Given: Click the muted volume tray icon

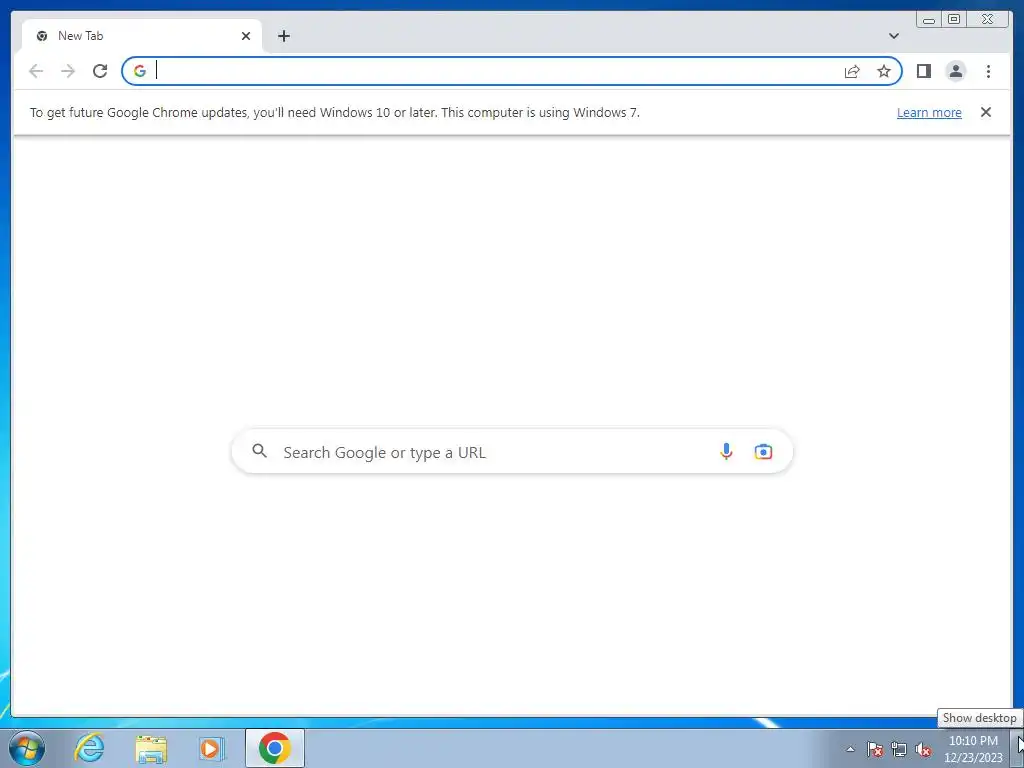Looking at the screenshot, I should [x=923, y=749].
